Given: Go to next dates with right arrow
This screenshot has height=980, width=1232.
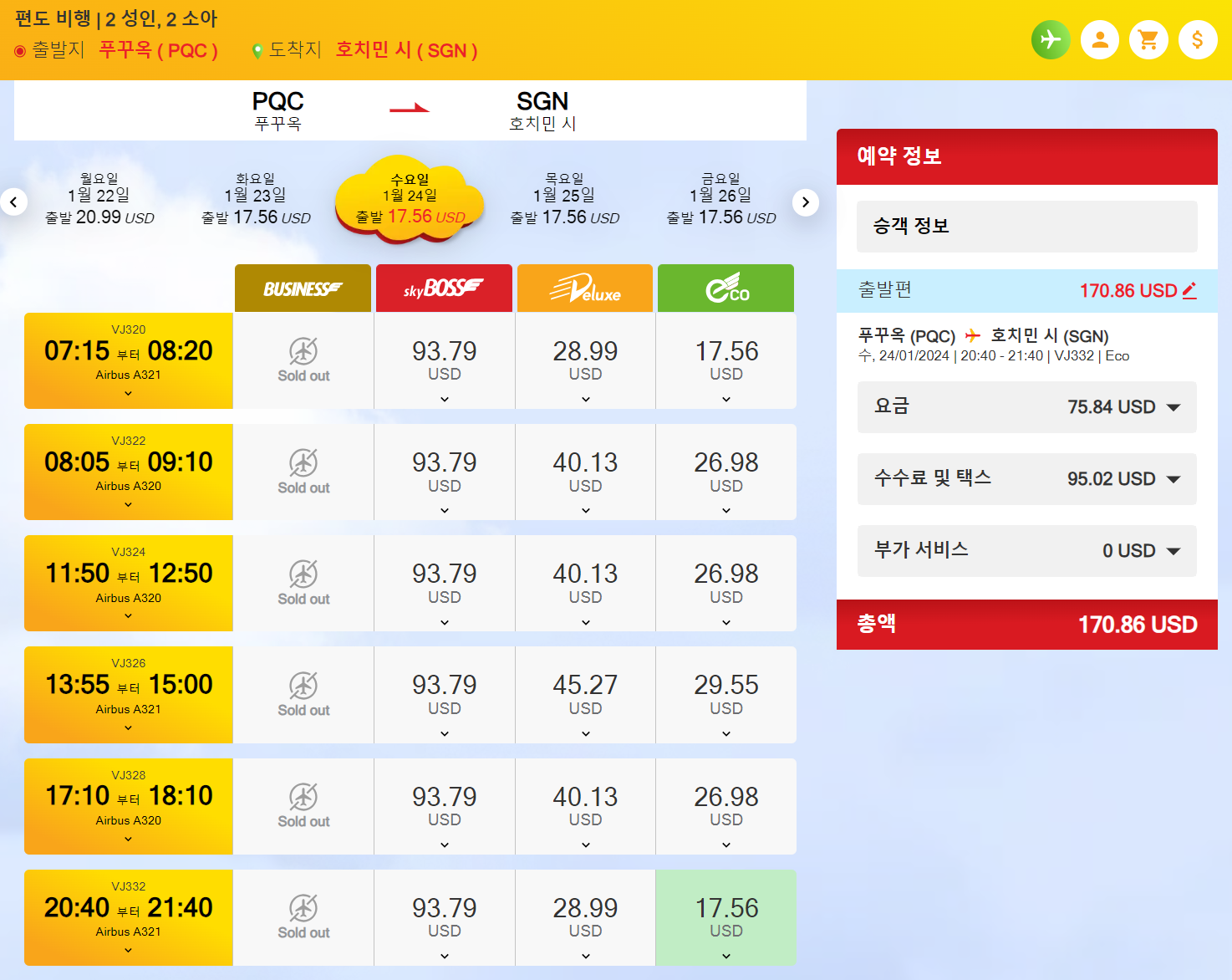Looking at the screenshot, I should [805, 202].
